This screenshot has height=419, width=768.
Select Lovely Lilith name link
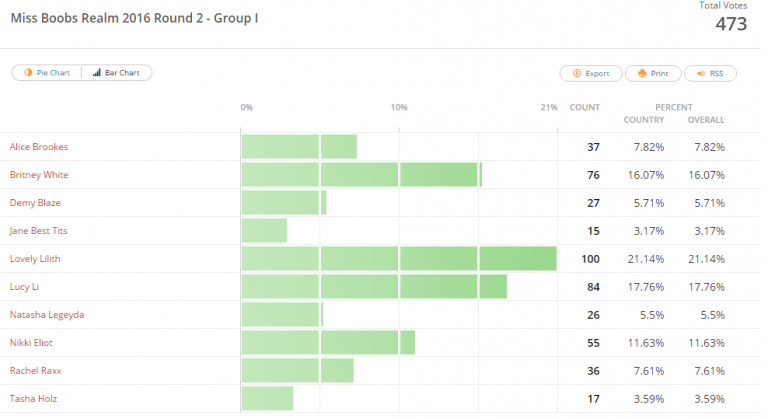click(37, 259)
